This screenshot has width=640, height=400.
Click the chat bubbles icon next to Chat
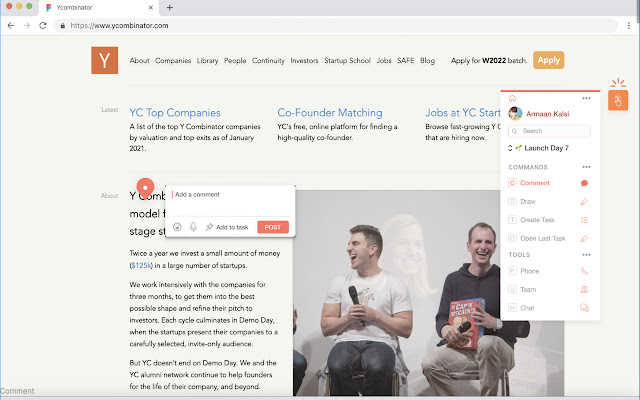pos(584,308)
